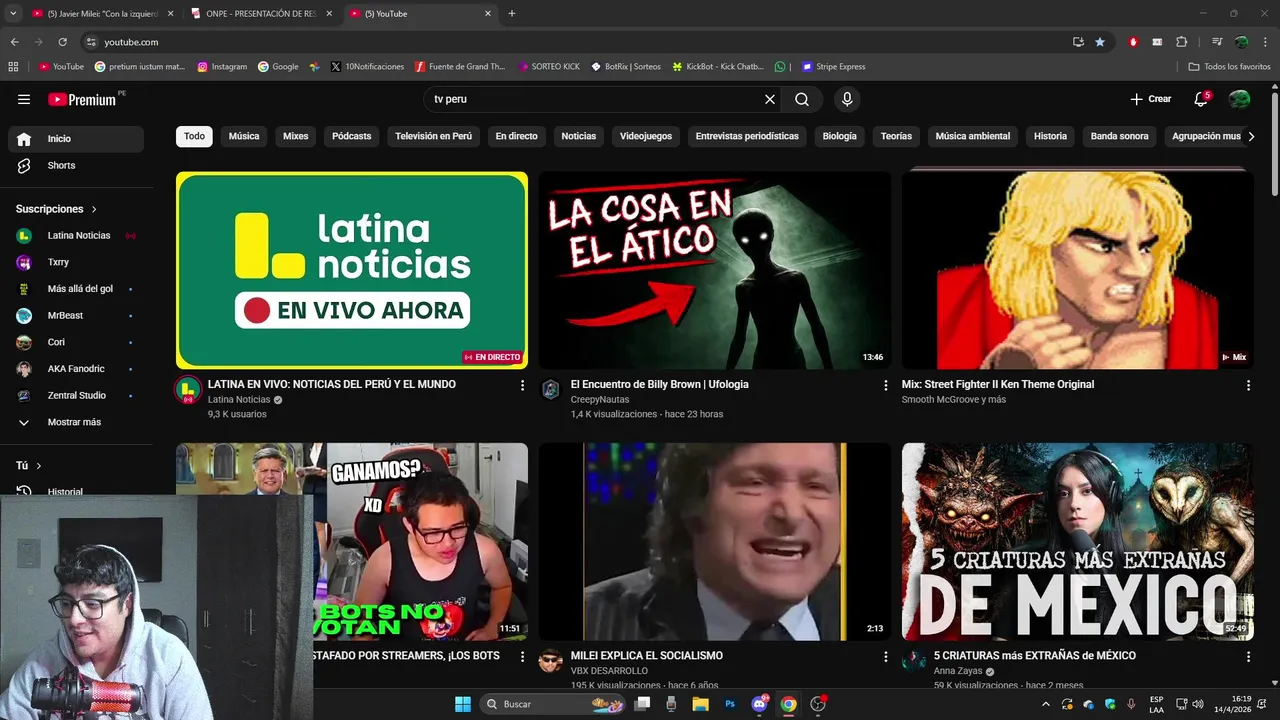
Task: Open SORTEO KICK bookmark
Action: (549, 66)
